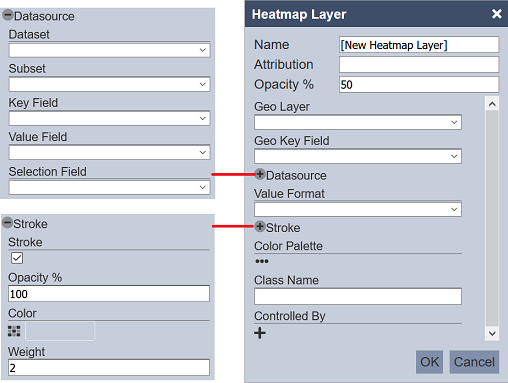Open Color Palette ellipsis options

click(262, 261)
